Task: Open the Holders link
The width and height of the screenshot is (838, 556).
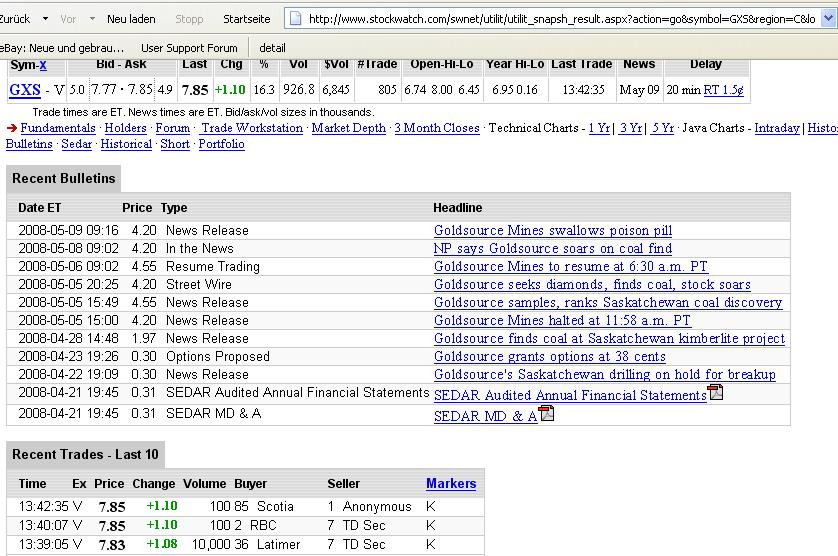Action: [x=125, y=128]
